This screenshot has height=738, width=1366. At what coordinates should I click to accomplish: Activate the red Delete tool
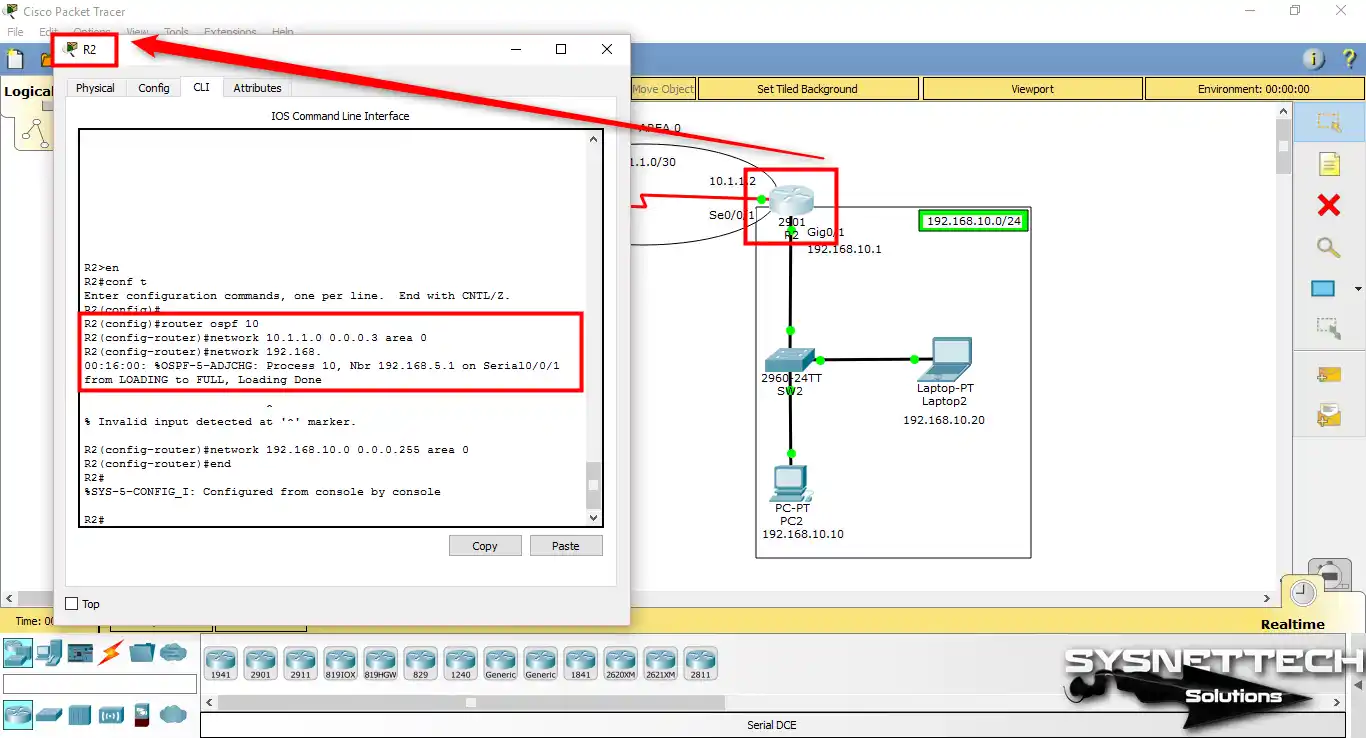coord(1328,205)
